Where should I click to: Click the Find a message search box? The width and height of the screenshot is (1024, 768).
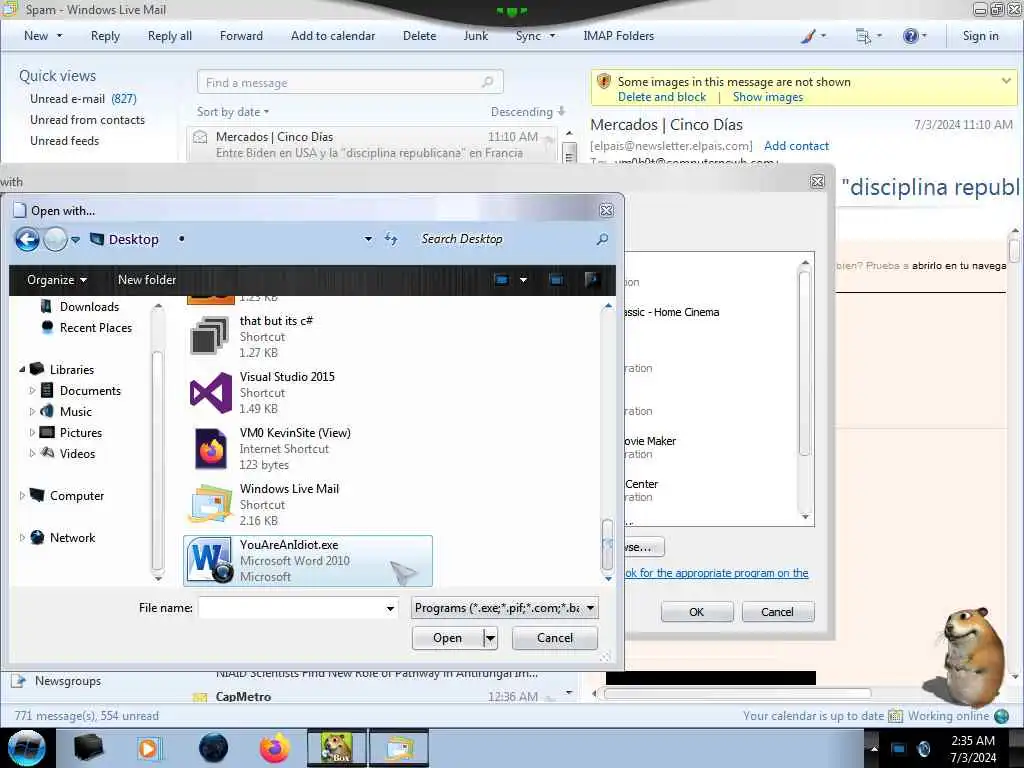pyautogui.click(x=350, y=82)
